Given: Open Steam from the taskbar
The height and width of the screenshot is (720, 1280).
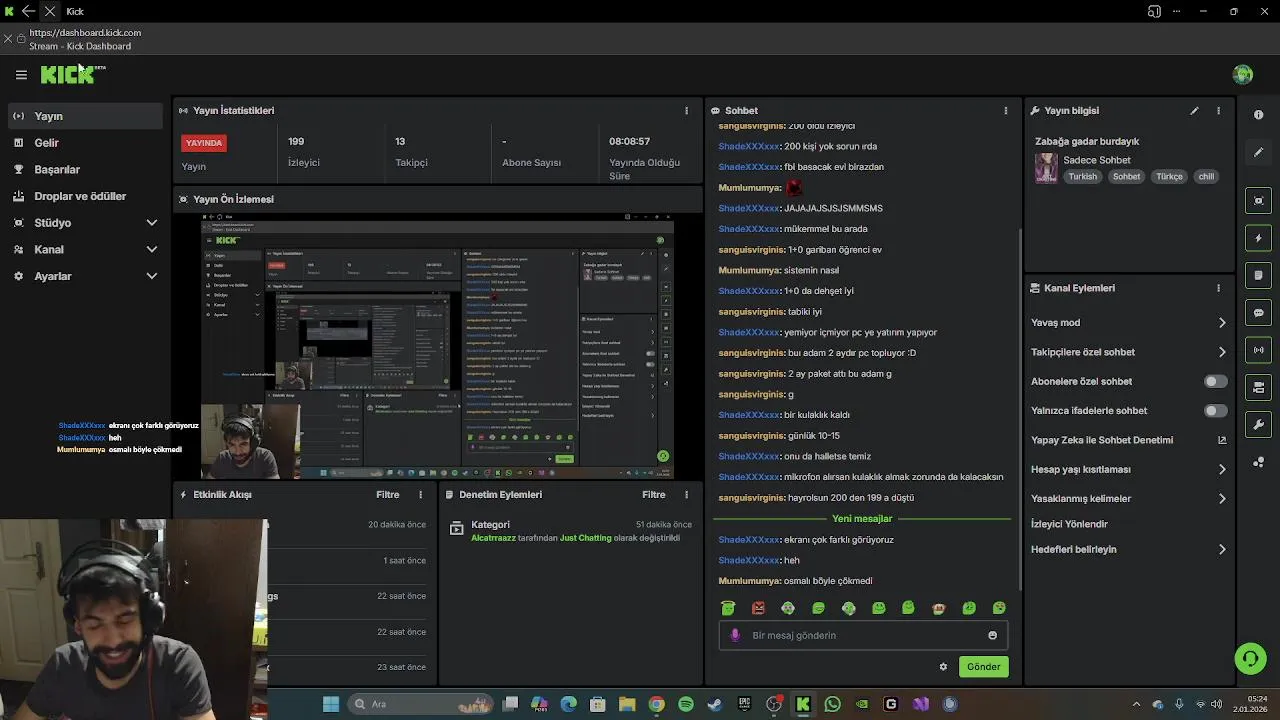Looking at the screenshot, I should point(715,704).
